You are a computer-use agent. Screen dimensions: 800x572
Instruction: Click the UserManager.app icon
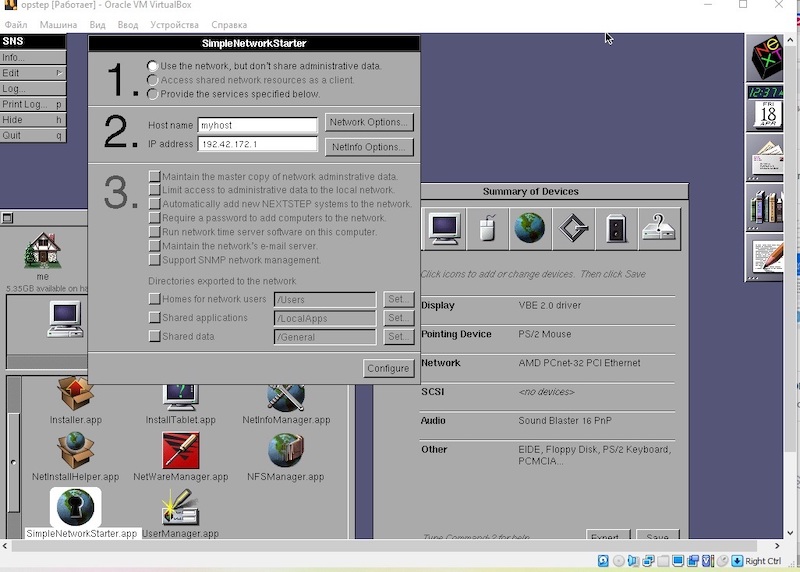point(180,509)
